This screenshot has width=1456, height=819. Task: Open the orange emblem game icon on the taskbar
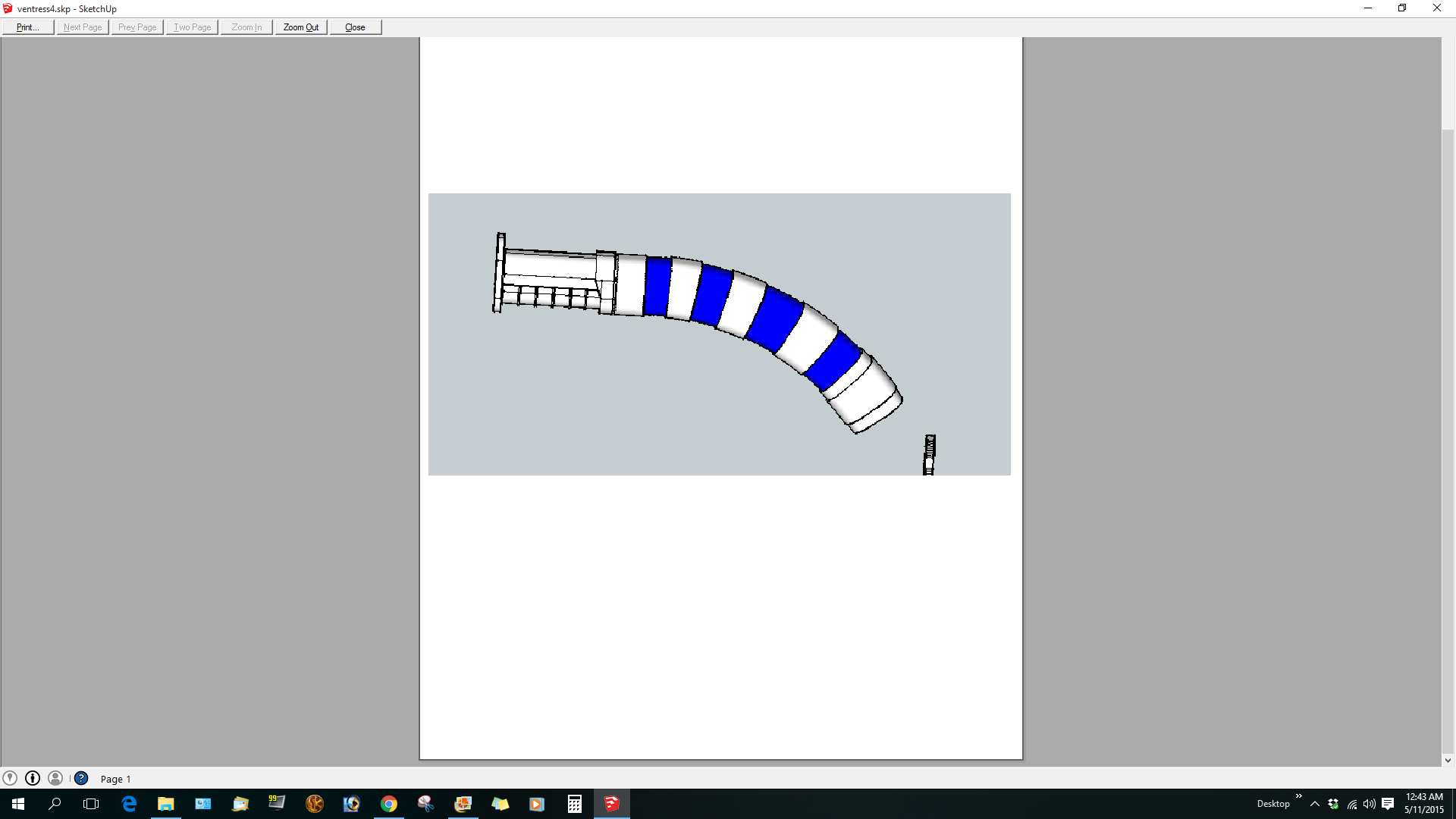[x=314, y=804]
